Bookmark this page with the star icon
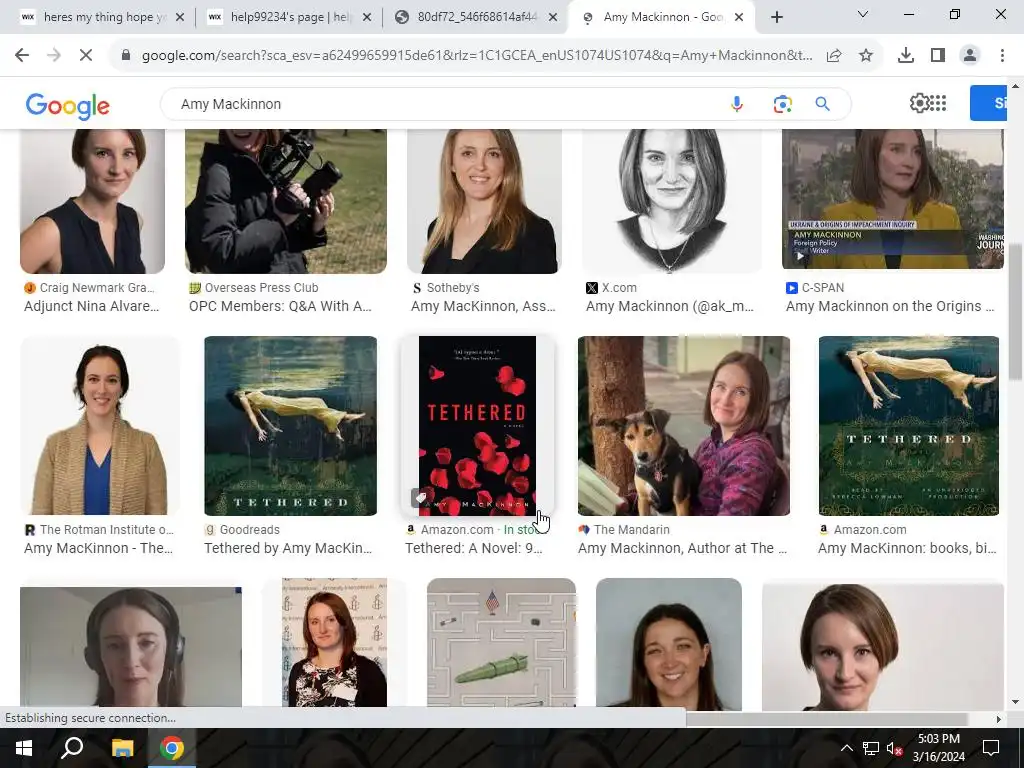The width and height of the screenshot is (1024, 768). 866,56
